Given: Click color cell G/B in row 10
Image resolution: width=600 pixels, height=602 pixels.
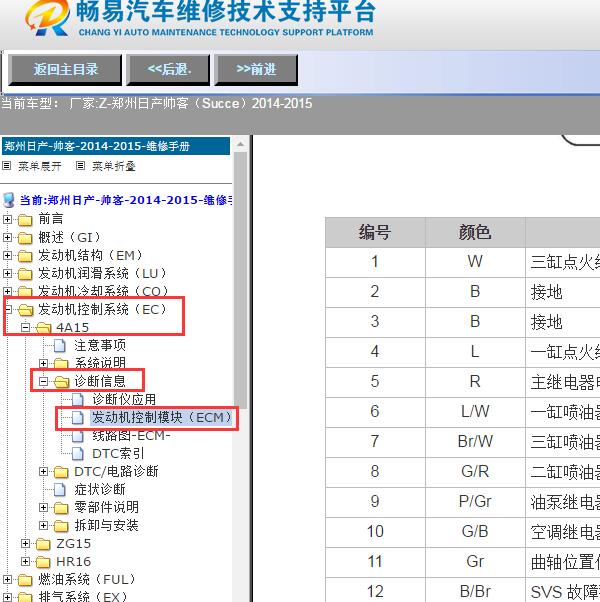Looking at the screenshot, I should (x=475, y=532).
